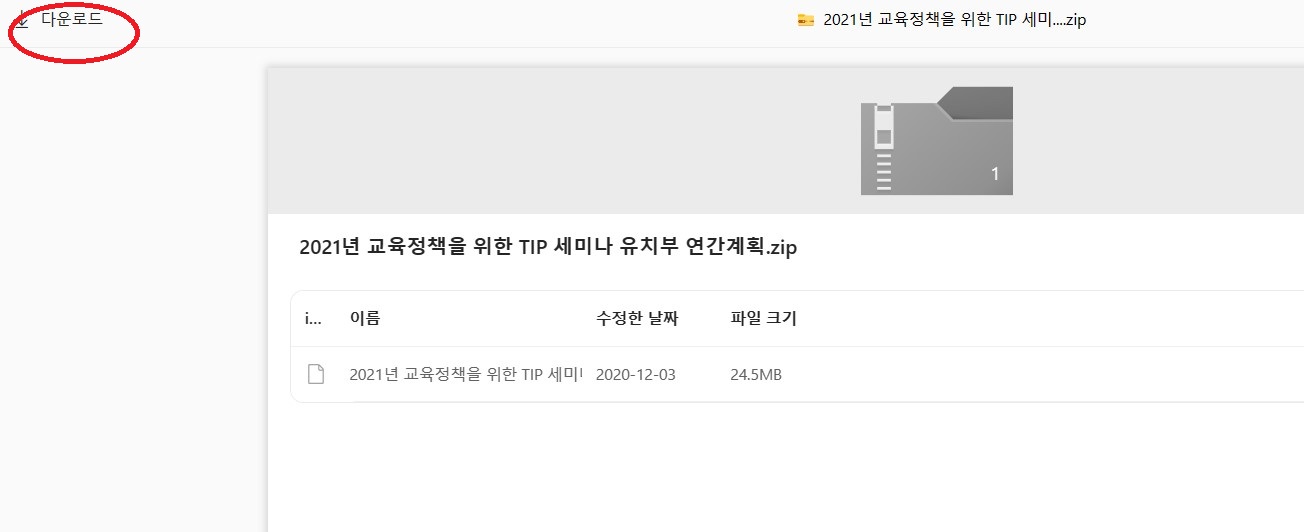Click the 2020-12-03 date cell
The width and height of the screenshot is (1304, 532).
pos(636,375)
